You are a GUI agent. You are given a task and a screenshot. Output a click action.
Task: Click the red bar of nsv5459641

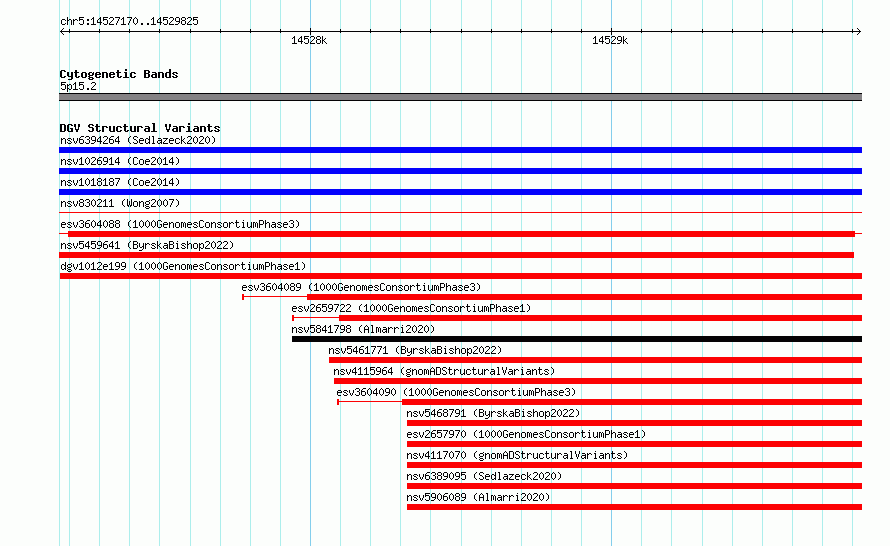pyautogui.click(x=456, y=255)
